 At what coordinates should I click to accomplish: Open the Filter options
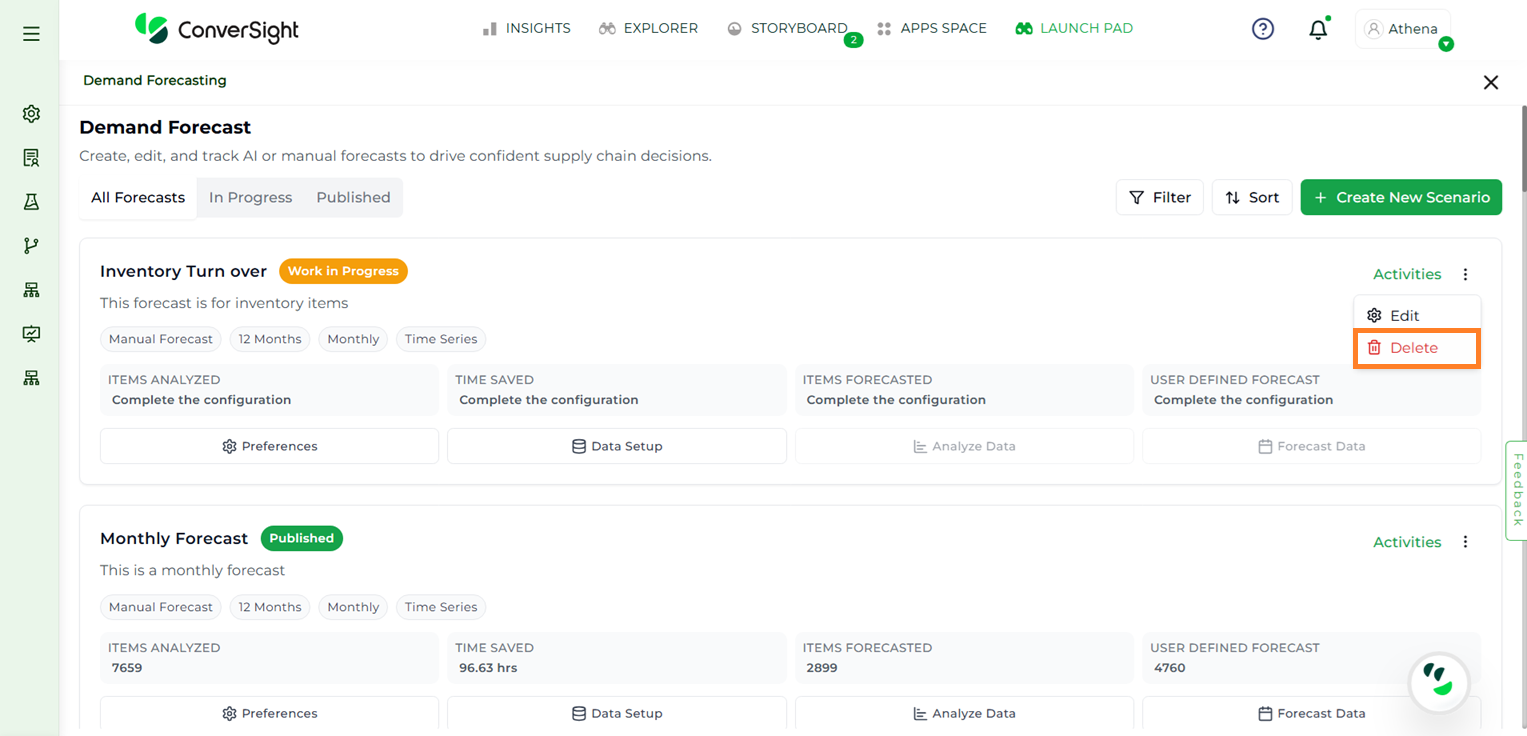click(1160, 197)
